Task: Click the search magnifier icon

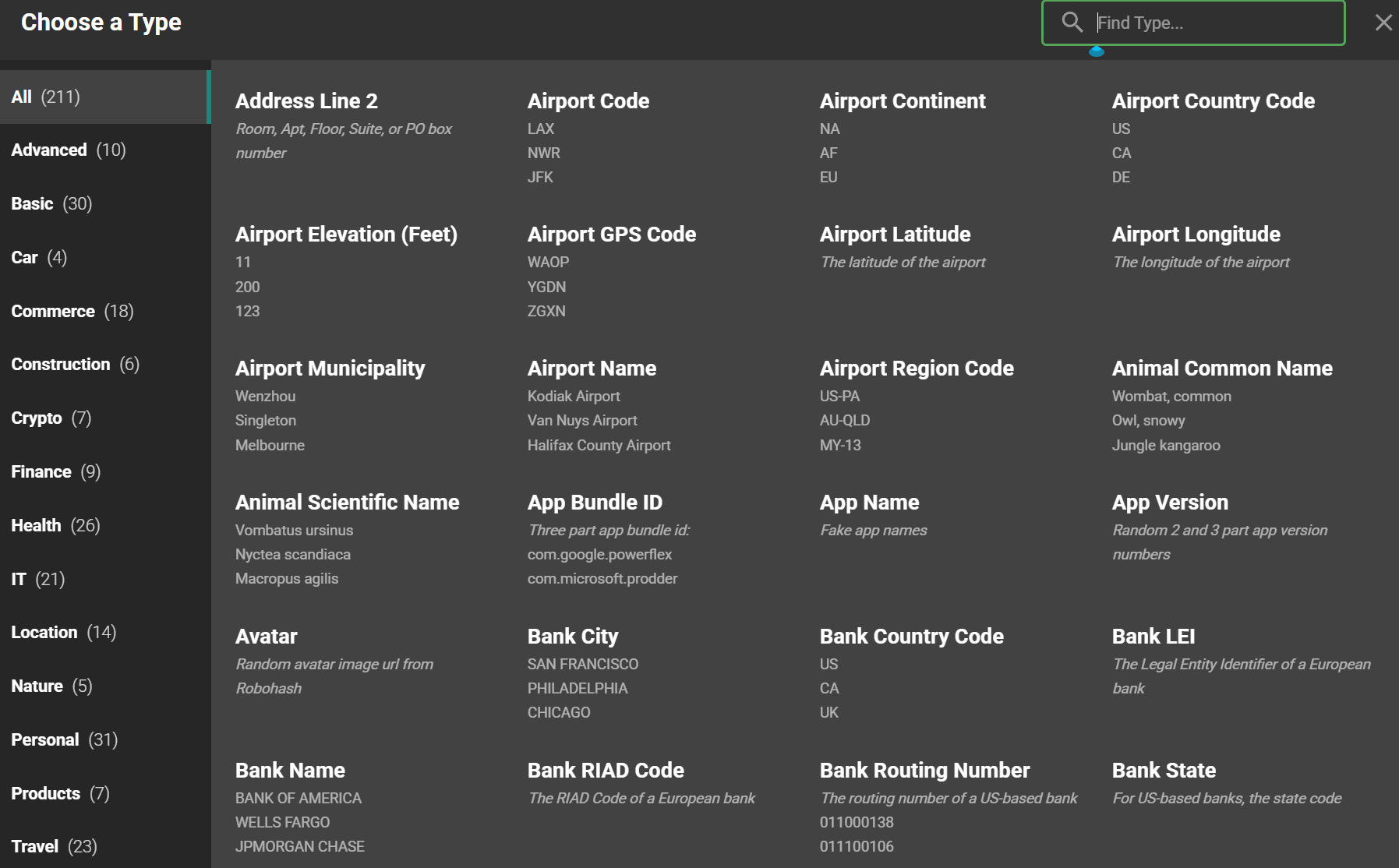Action: point(1072,23)
